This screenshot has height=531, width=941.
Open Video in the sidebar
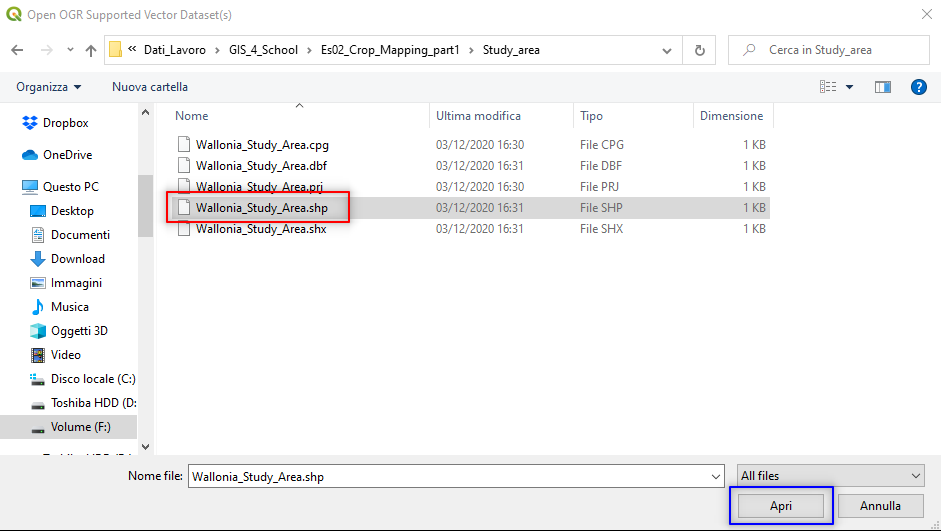click(x=65, y=355)
